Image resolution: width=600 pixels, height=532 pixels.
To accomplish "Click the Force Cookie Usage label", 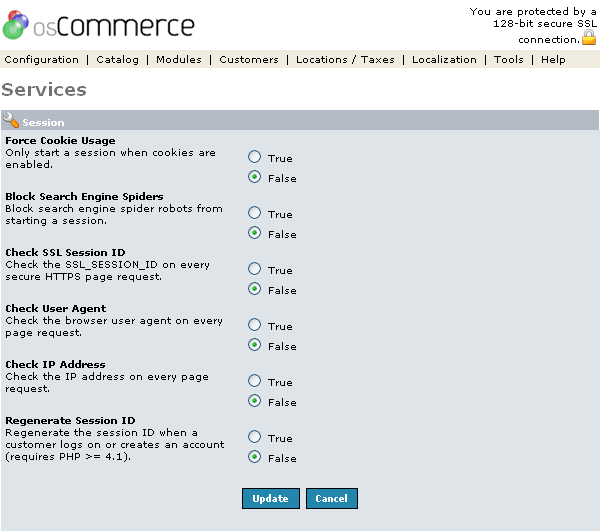I will click(60, 140).
